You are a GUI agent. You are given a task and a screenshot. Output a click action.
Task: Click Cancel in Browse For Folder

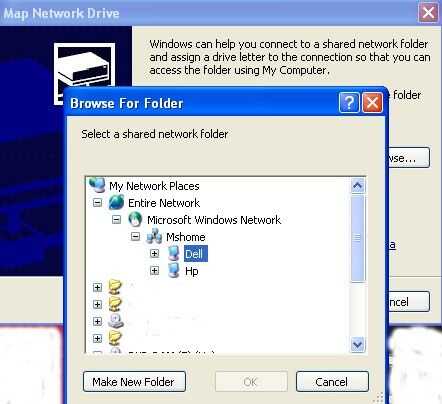(x=332, y=382)
